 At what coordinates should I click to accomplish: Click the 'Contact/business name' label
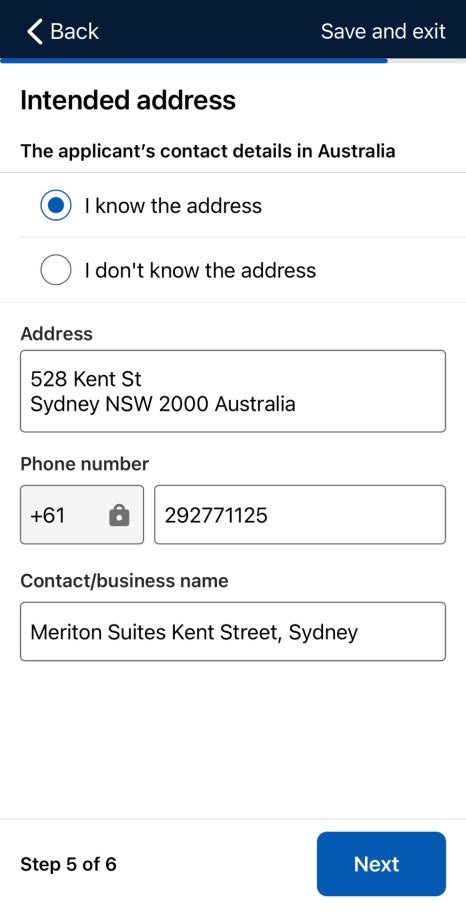tap(125, 581)
